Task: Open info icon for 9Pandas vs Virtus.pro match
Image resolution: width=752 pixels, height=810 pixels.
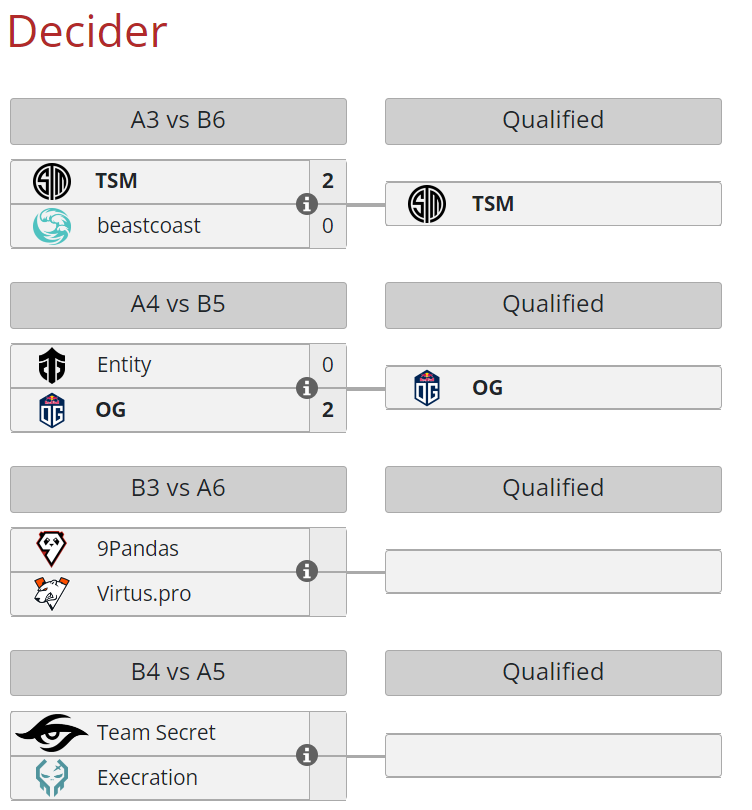Action: 307,571
